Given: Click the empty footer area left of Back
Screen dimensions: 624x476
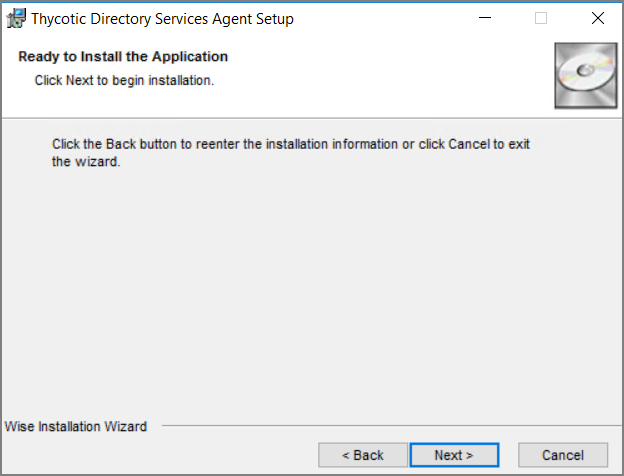Looking at the screenshot, I should [x=159, y=455].
